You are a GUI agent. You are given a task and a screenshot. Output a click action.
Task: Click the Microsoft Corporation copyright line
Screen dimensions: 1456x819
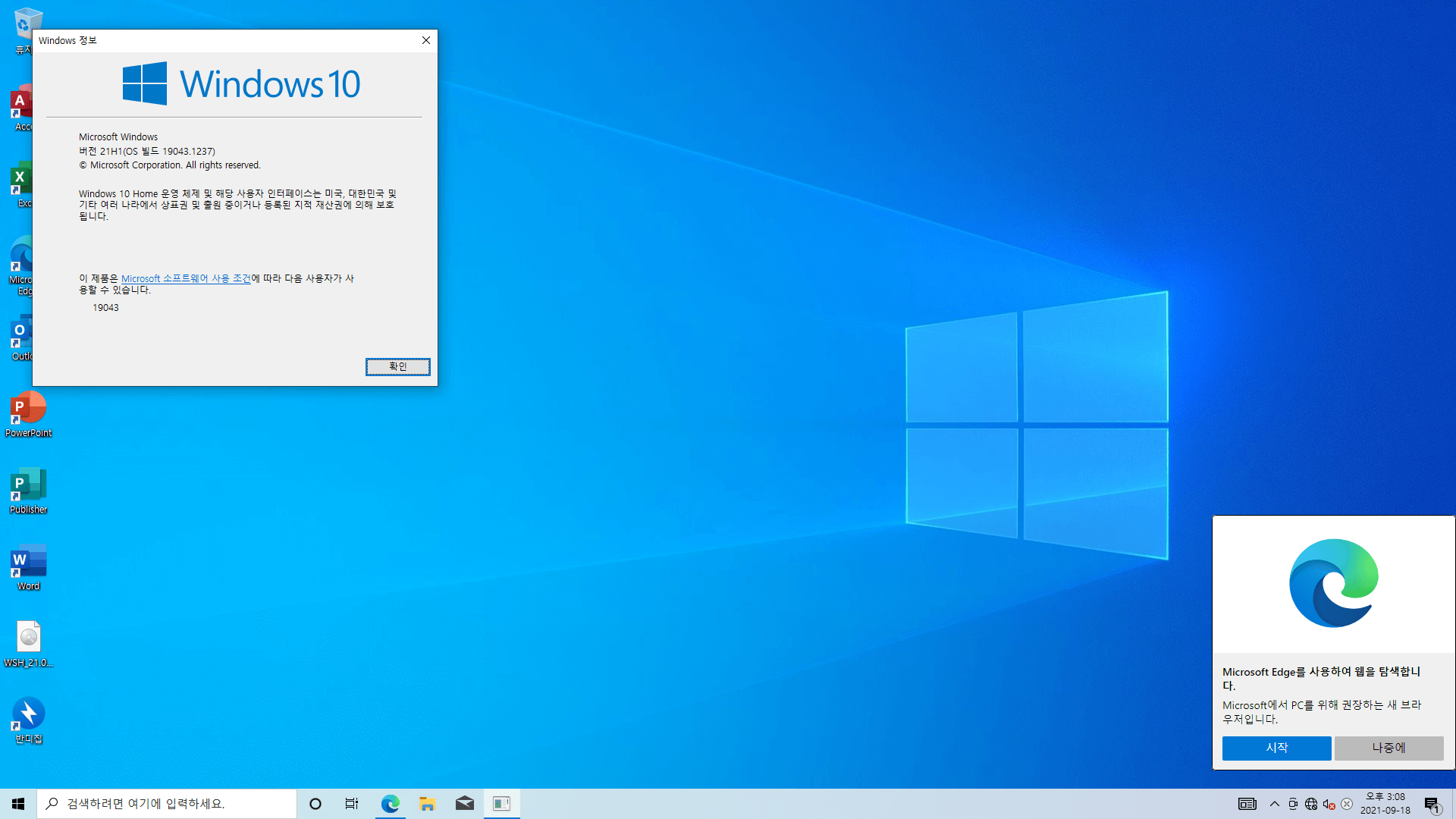click(x=170, y=165)
